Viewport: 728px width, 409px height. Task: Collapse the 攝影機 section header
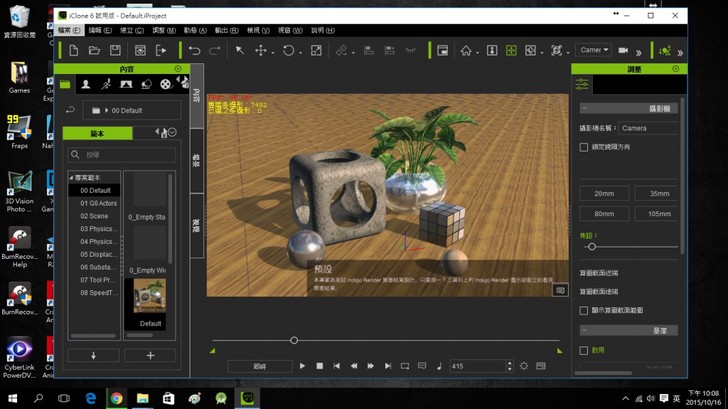pos(629,107)
